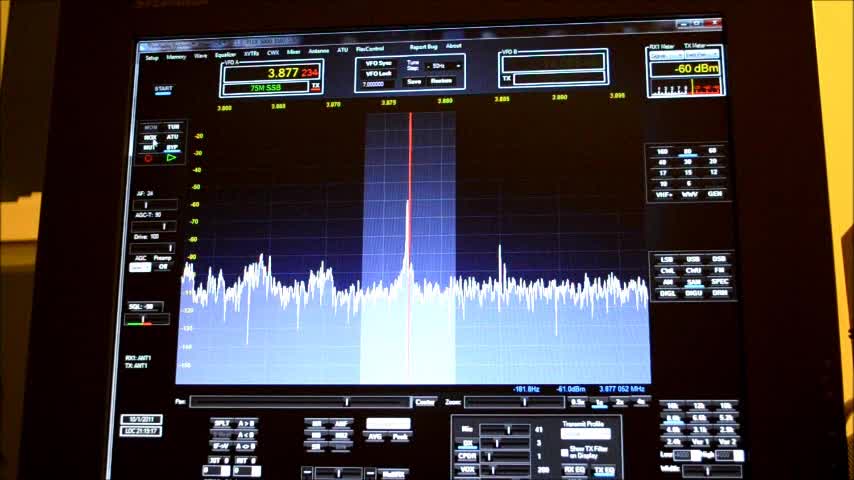Click the Save band stack button

(414, 82)
